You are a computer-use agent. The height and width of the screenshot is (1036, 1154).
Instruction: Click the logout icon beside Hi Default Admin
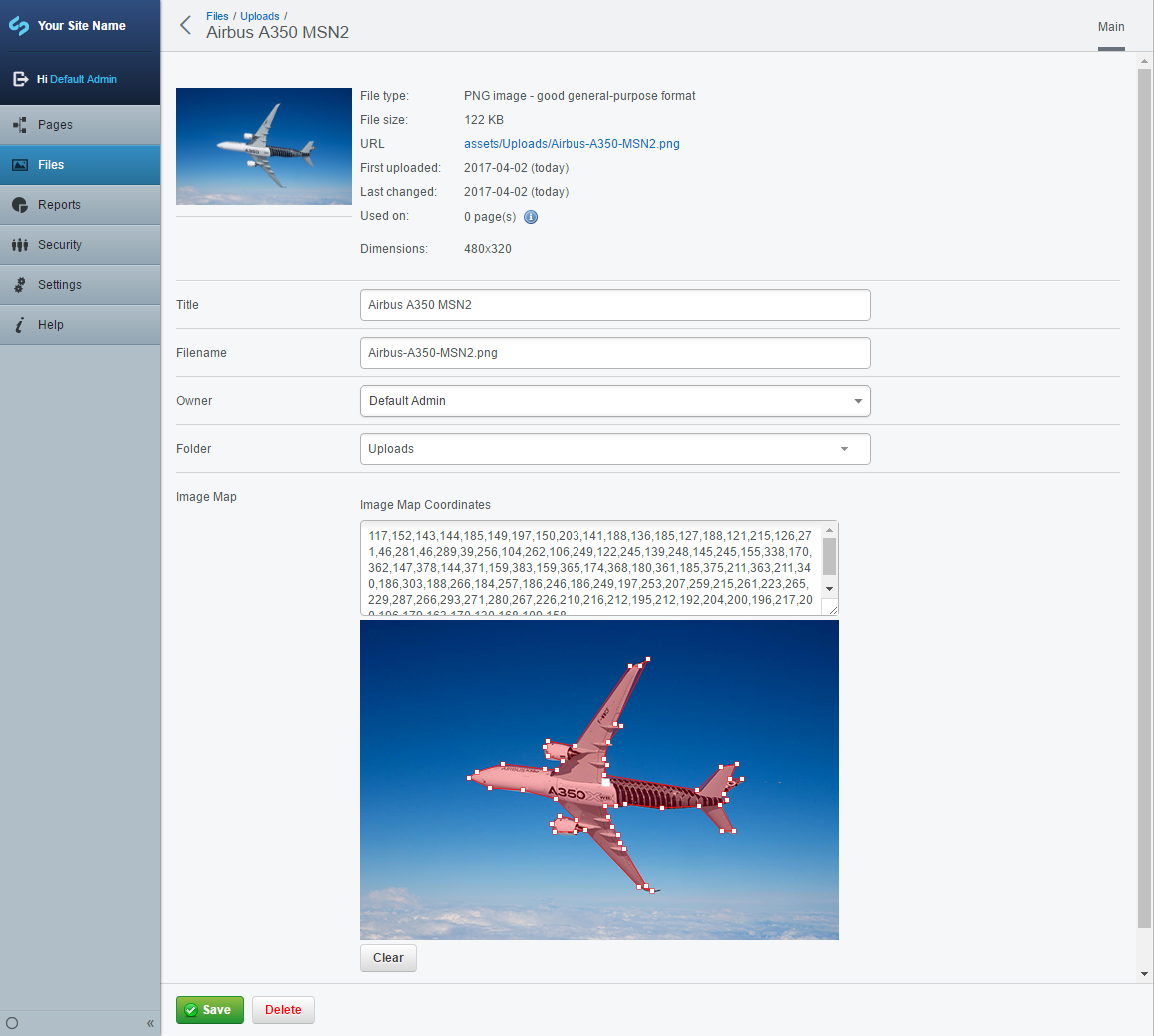tap(21, 79)
